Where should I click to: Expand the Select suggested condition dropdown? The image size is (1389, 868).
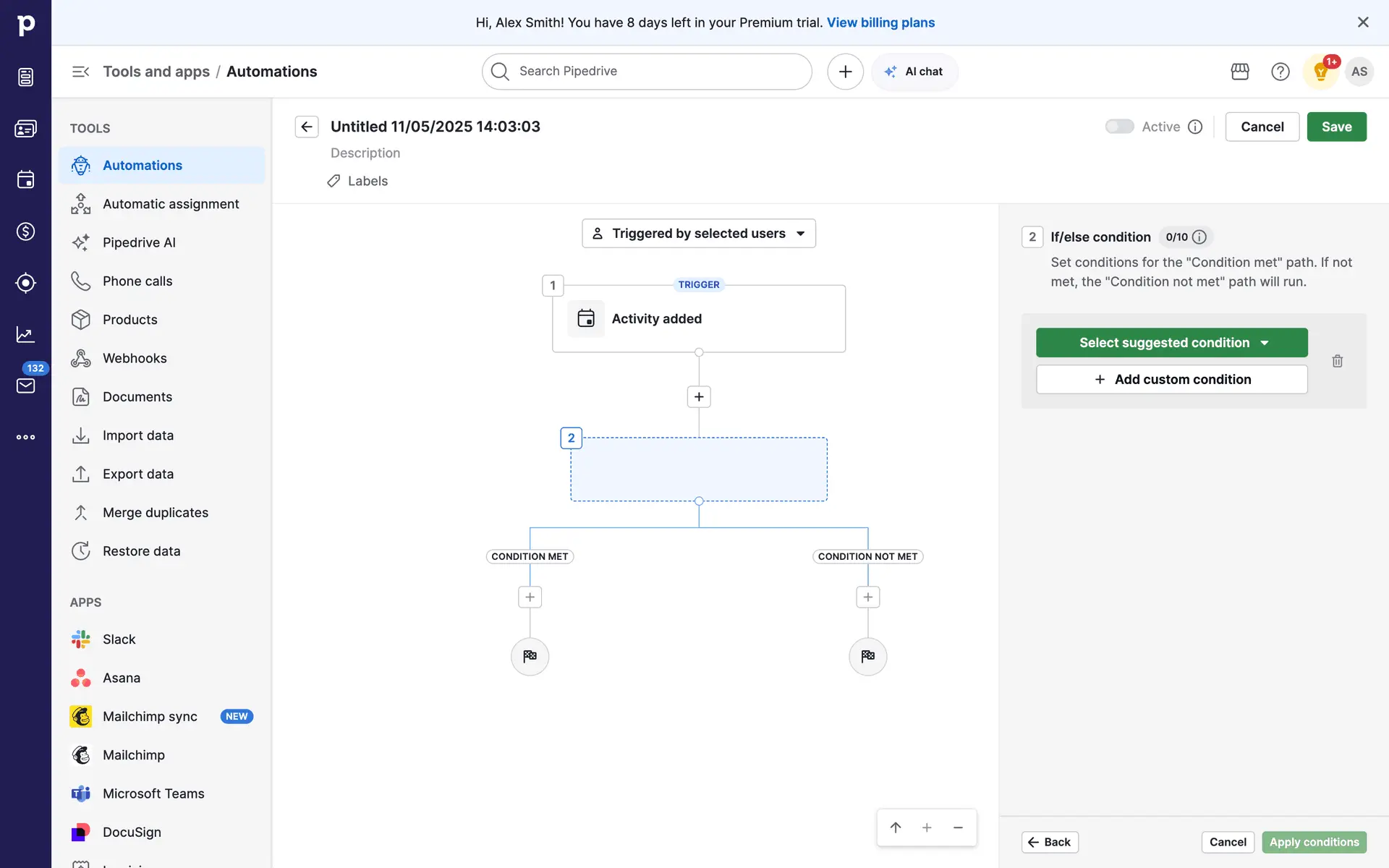(x=1171, y=343)
